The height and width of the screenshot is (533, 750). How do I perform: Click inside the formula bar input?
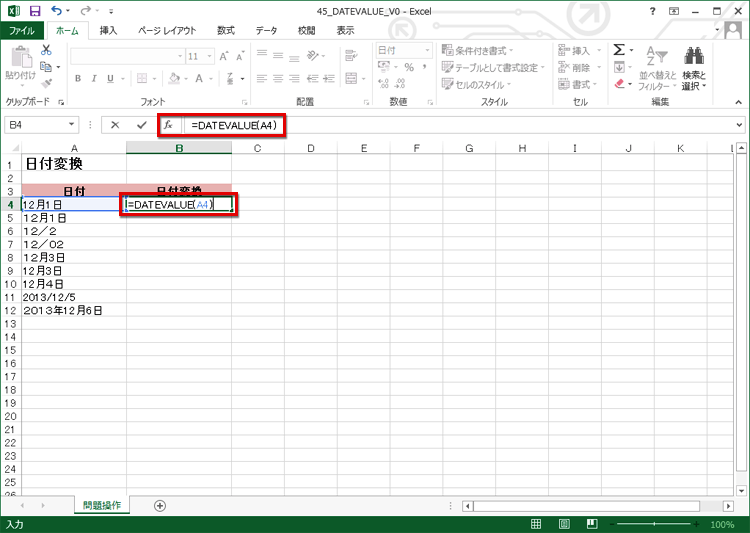pyautogui.click(x=459, y=125)
